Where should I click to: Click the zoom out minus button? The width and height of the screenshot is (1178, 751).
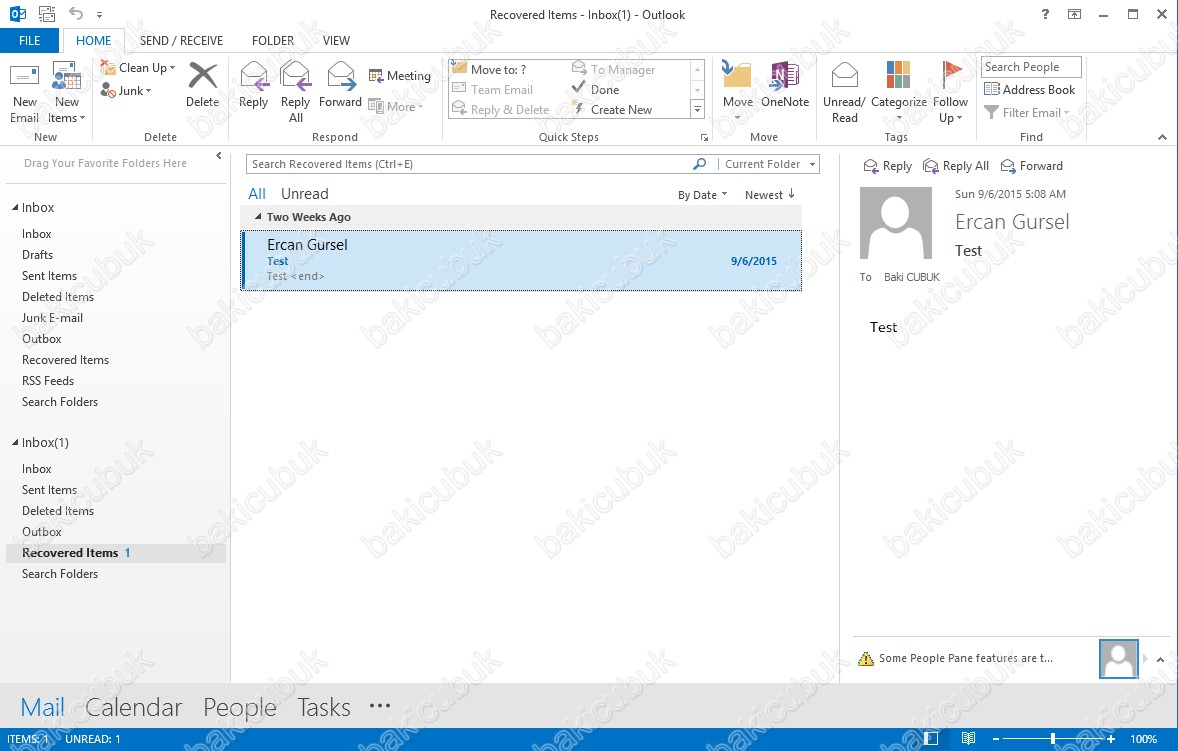996,739
